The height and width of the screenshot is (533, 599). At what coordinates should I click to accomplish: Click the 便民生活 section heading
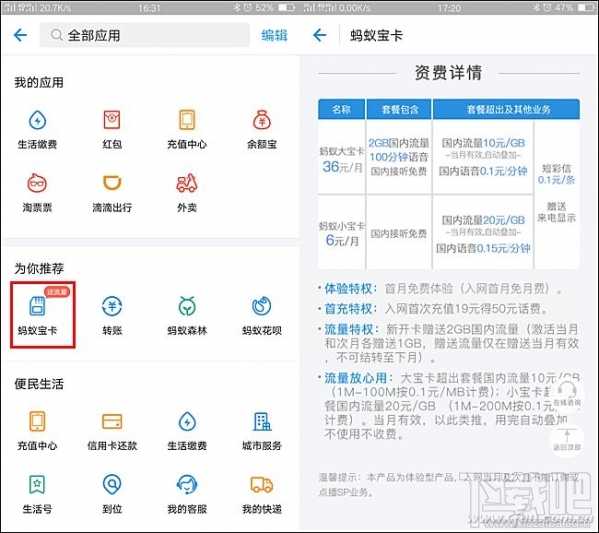click(39, 384)
